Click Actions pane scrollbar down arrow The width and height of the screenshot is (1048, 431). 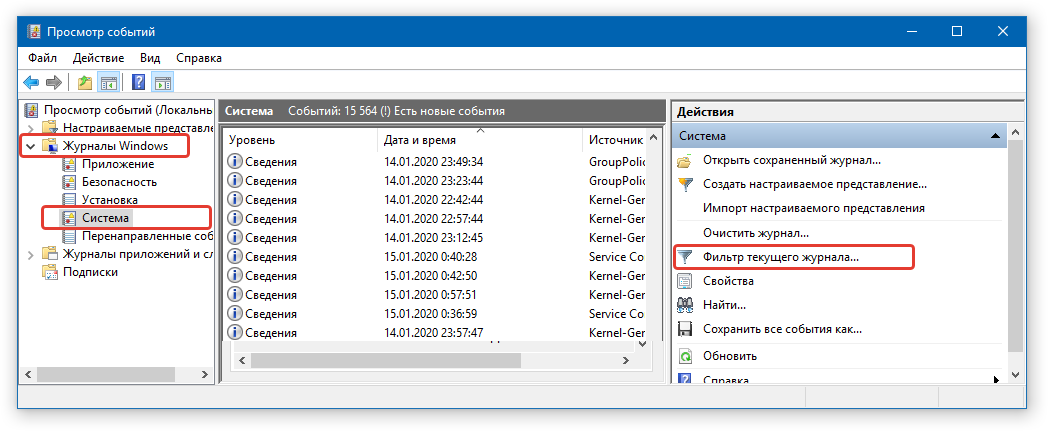pos(1015,376)
